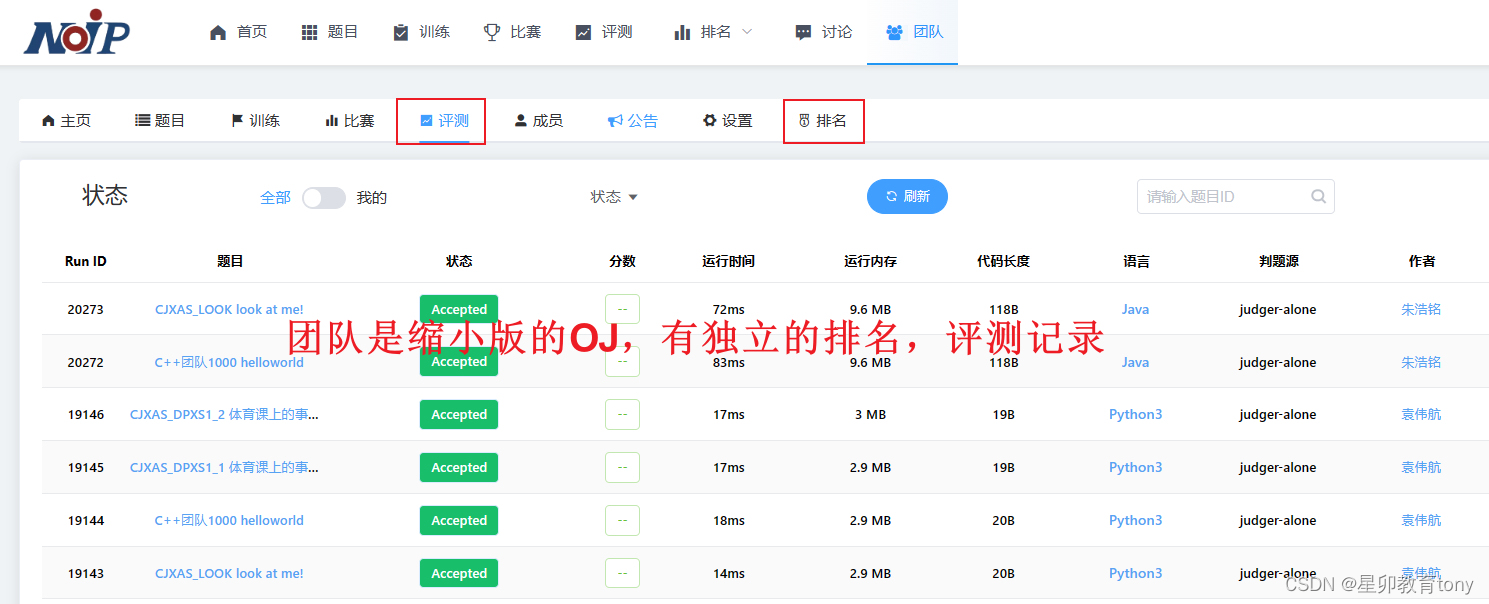The height and width of the screenshot is (604, 1489).
Task: Open the 设置 gear icon in team menu
Action: point(707,120)
